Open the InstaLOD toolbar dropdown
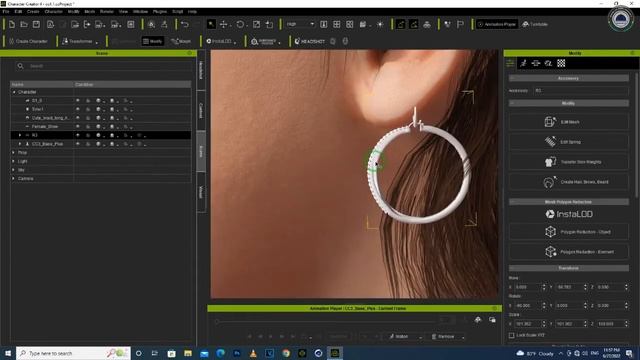This screenshot has height=360, width=640. [221, 41]
